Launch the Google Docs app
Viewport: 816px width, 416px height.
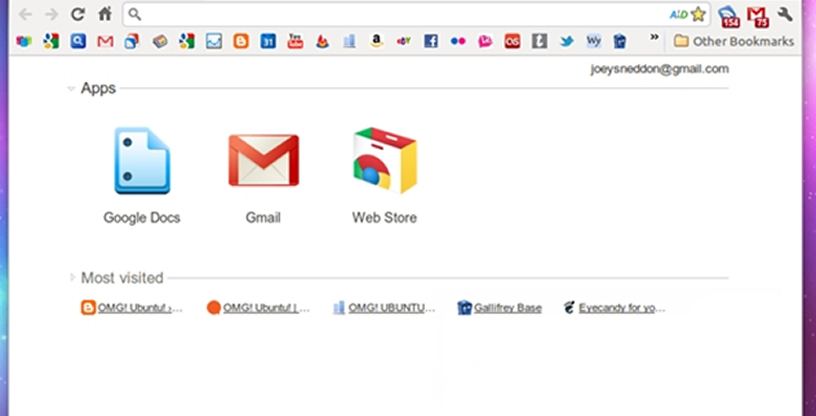[x=142, y=175]
